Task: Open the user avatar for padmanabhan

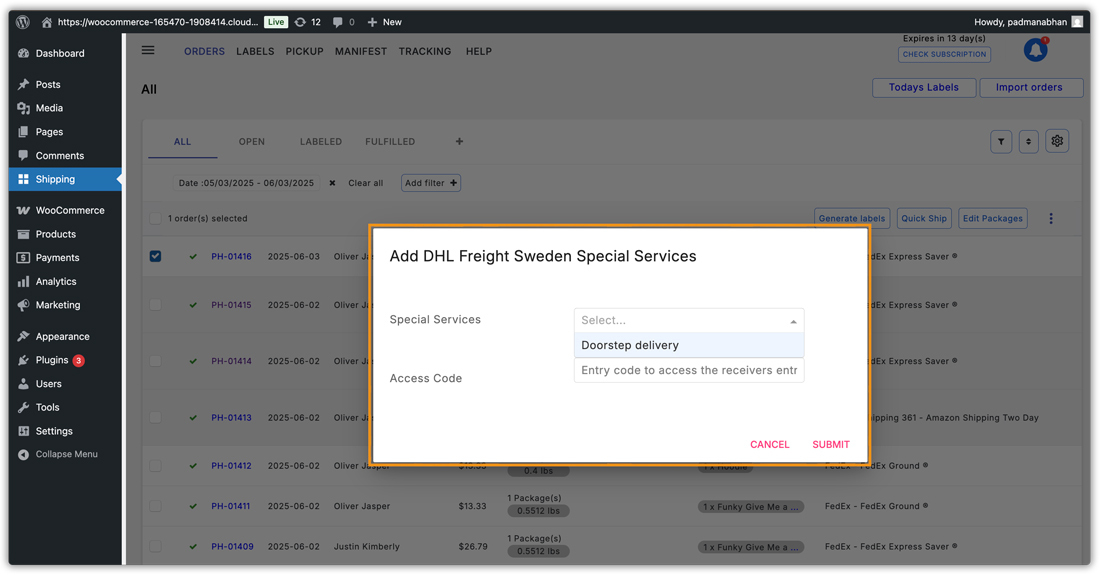Action: point(1077,22)
